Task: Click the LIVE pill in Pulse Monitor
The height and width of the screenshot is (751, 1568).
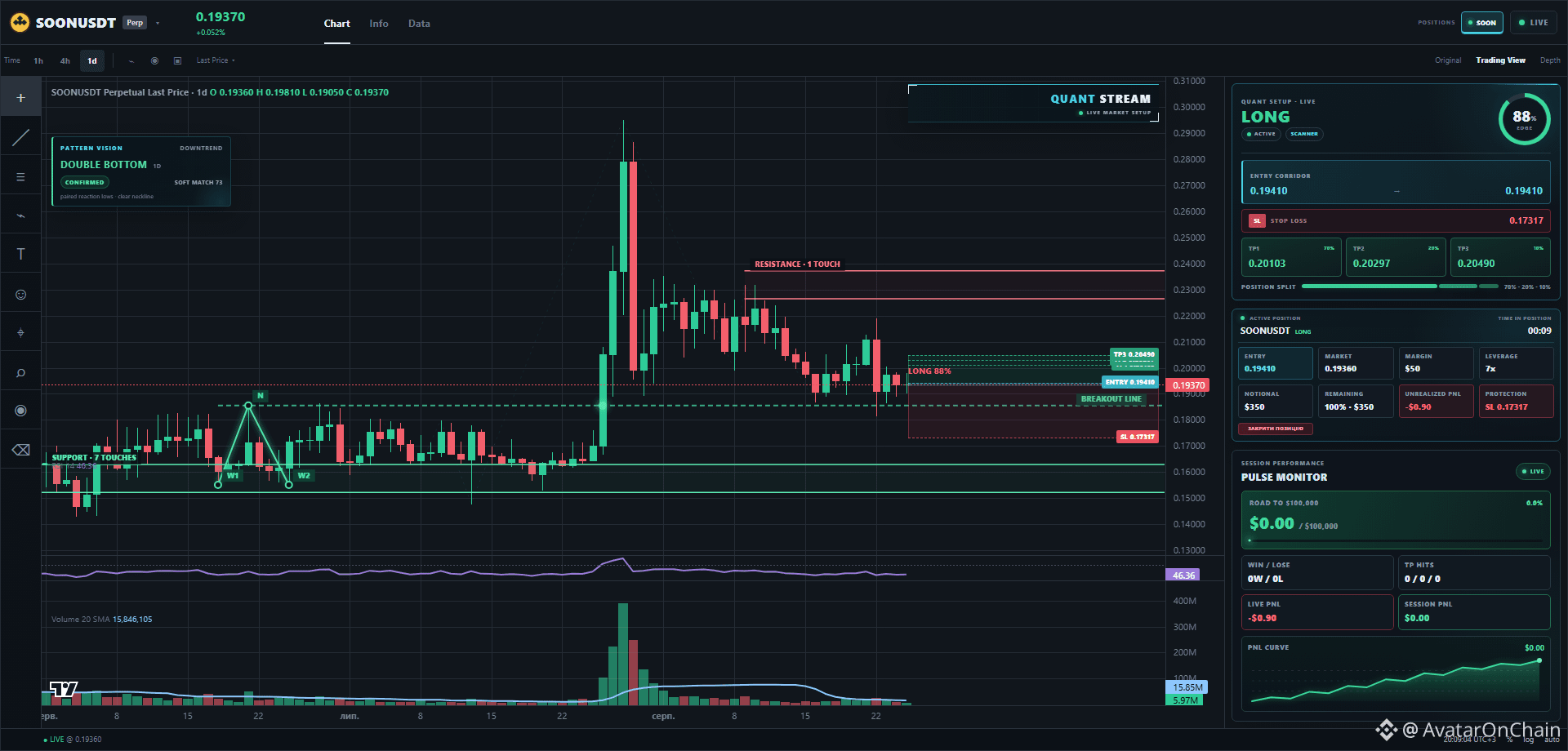Action: pos(1533,471)
